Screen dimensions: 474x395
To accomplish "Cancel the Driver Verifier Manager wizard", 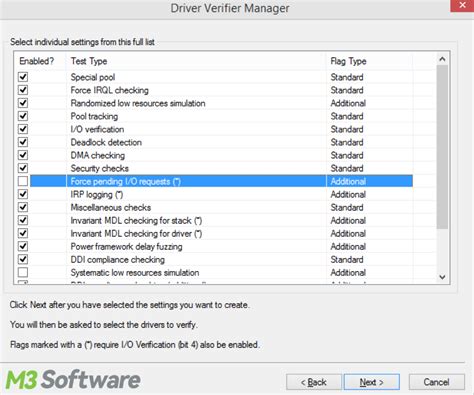I will [x=437, y=382].
